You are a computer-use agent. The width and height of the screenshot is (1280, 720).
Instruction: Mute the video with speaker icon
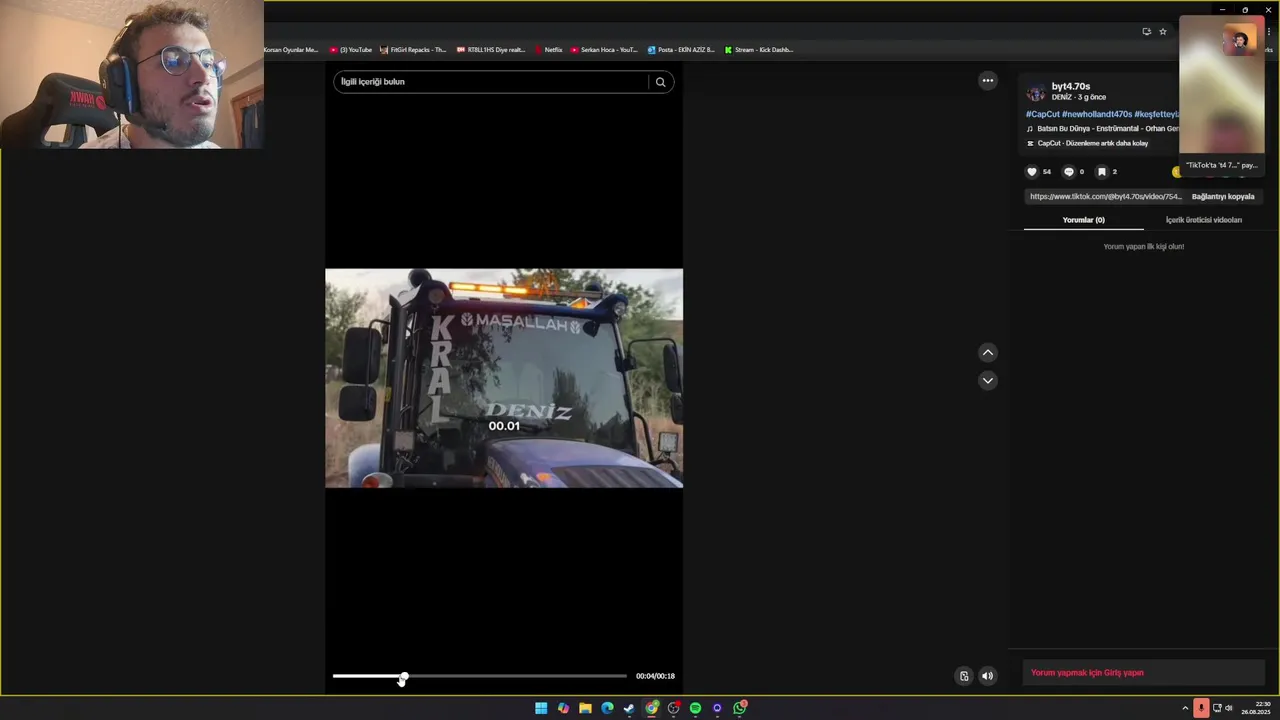click(987, 676)
